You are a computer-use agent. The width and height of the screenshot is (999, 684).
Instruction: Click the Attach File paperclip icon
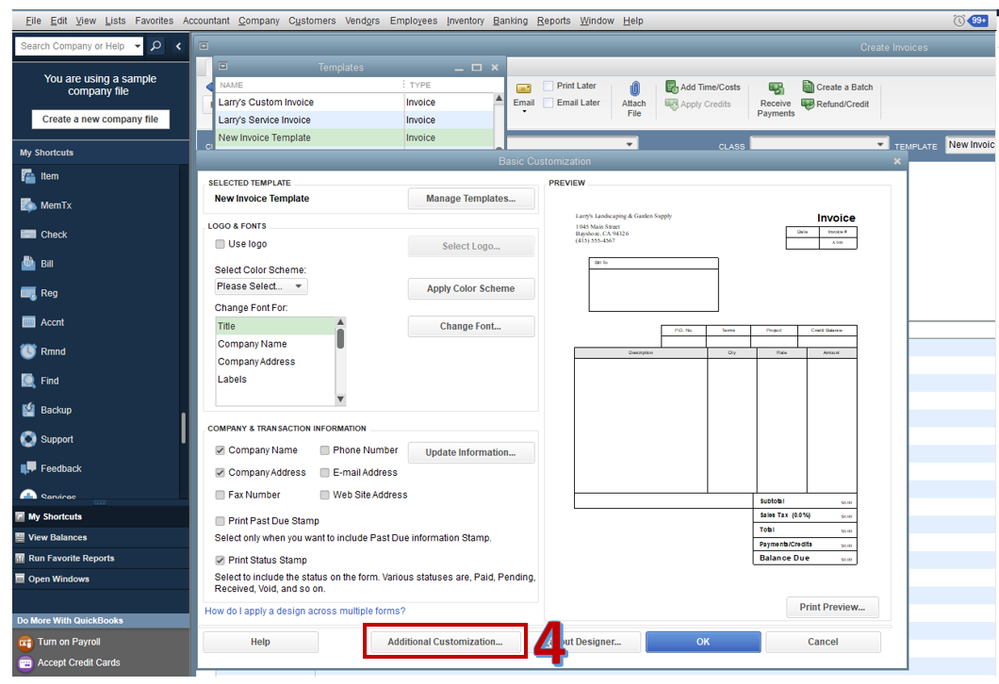coord(635,89)
